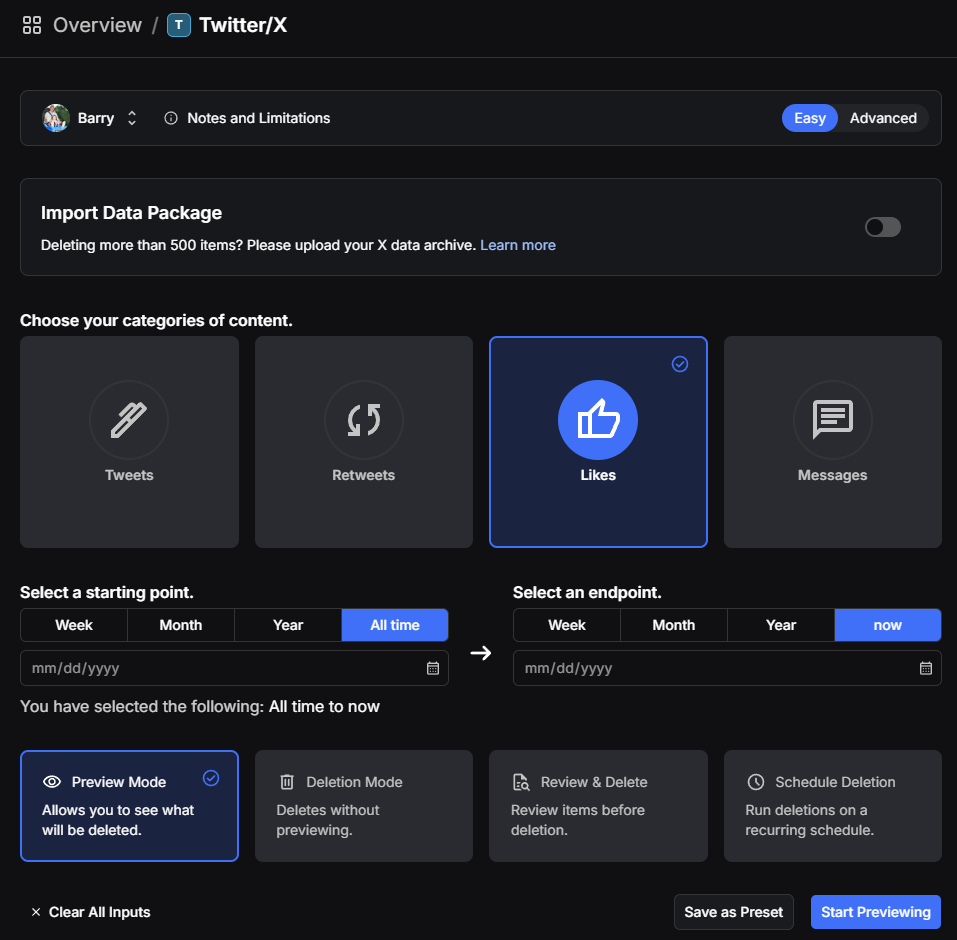Click the Allows you to see description

pyautogui.click(x=118, y=820)
